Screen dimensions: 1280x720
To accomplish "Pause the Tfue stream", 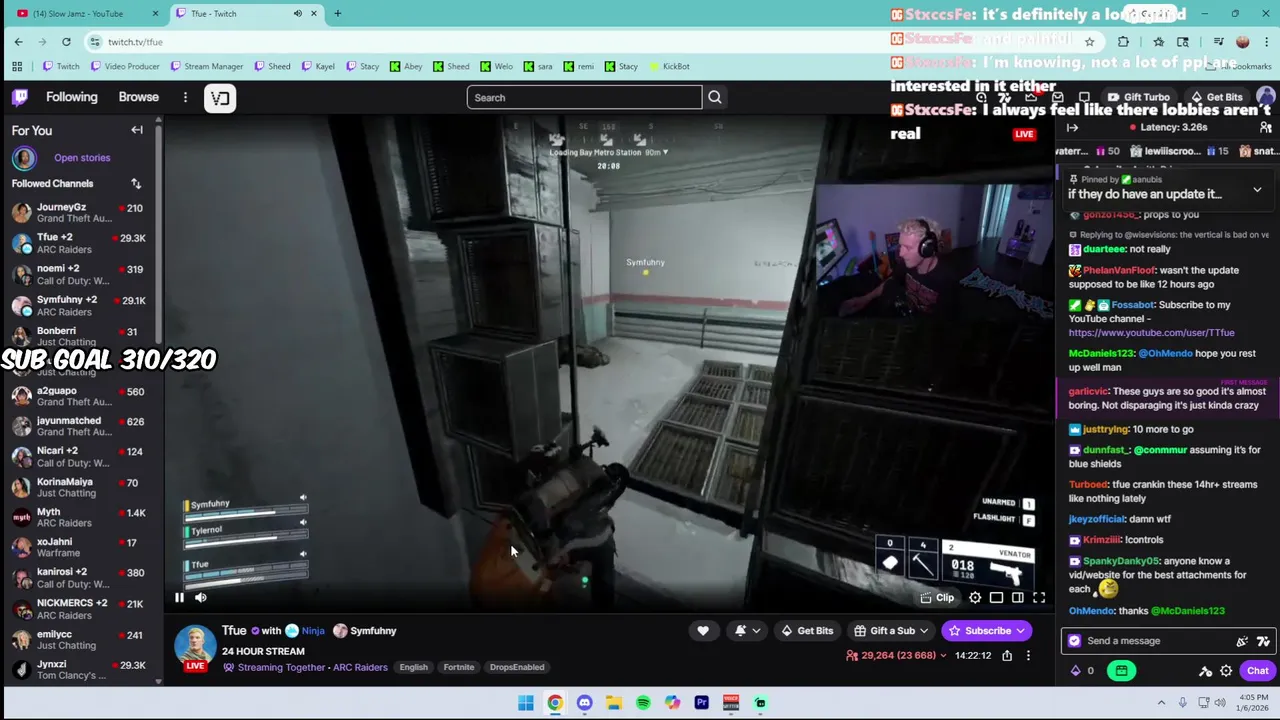I will [x=179, y=598].
